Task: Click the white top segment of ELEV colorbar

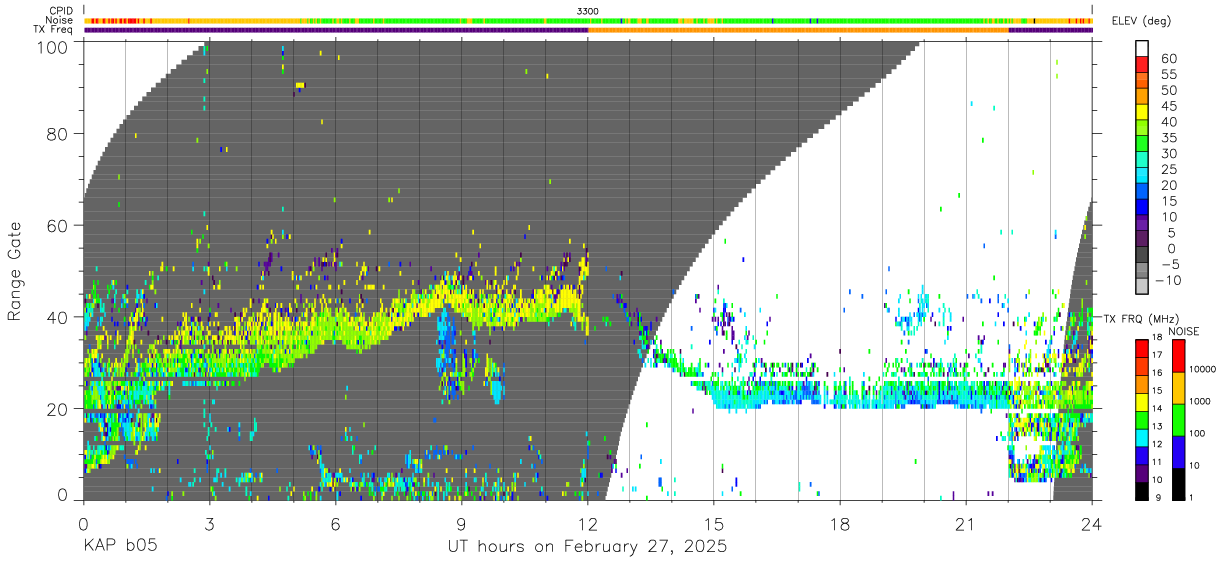Action: coord(1142,48)
